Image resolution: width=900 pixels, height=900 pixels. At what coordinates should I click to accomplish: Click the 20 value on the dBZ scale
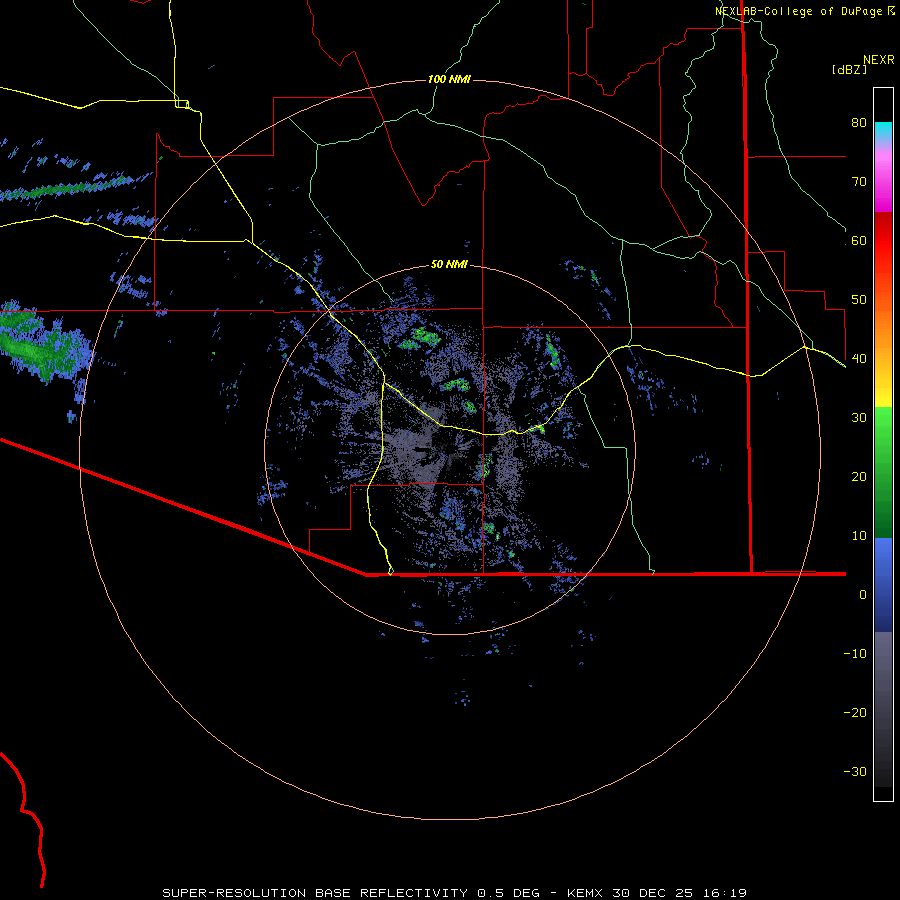tap(859, 477)
